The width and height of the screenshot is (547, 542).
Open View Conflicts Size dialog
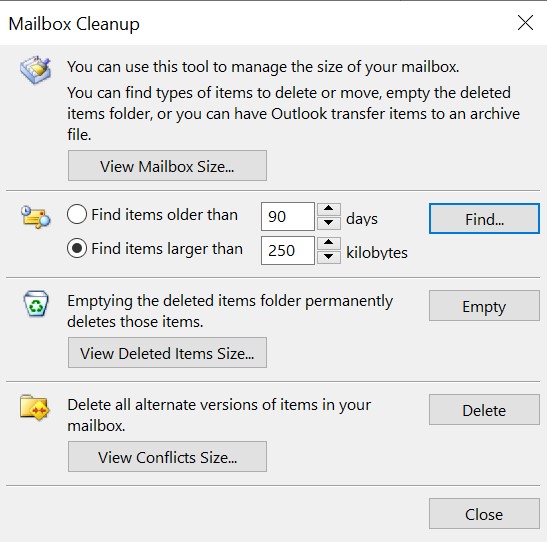(x=167, y=457)
